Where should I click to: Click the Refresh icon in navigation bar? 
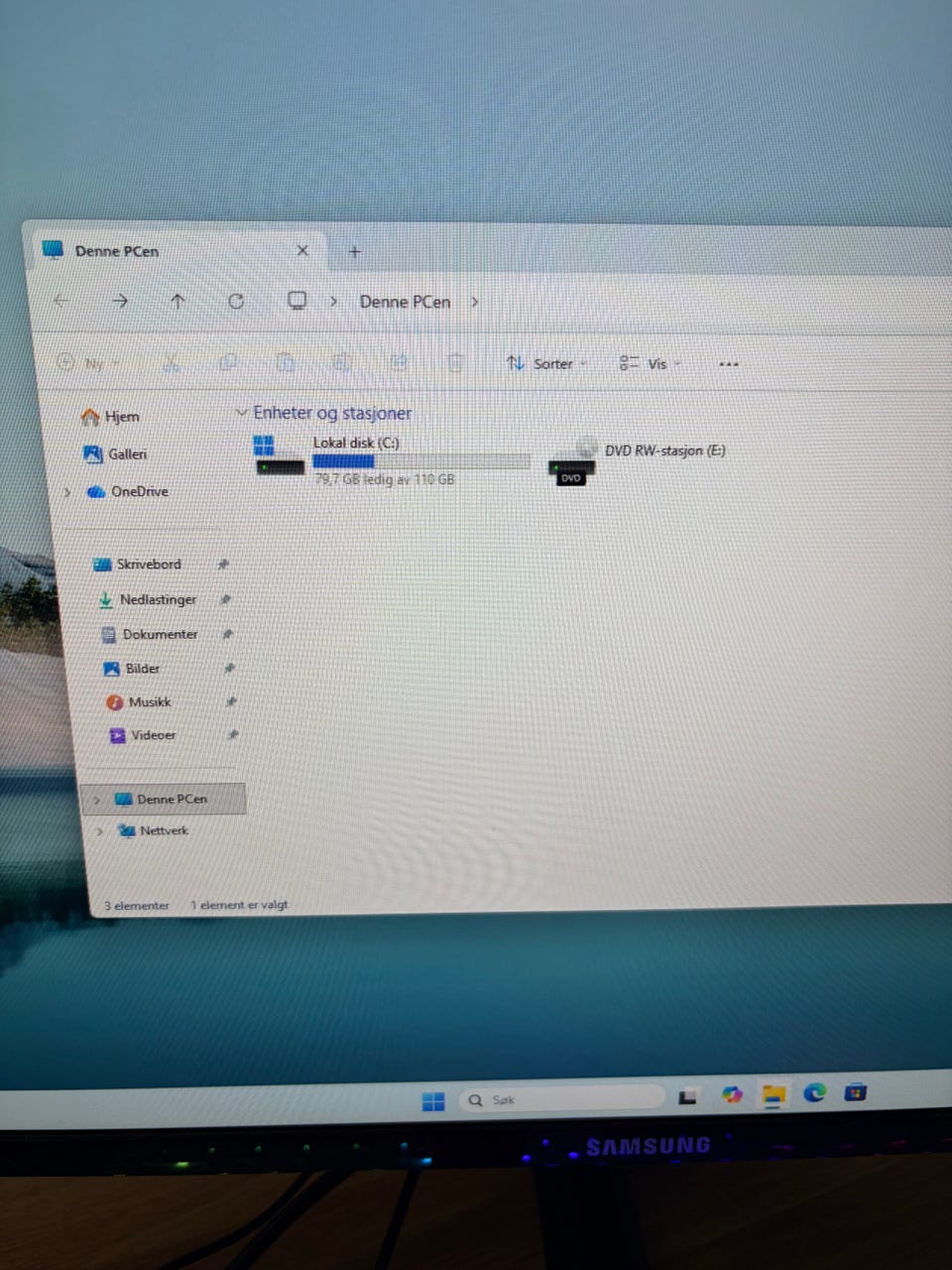[x=236, y=301]
